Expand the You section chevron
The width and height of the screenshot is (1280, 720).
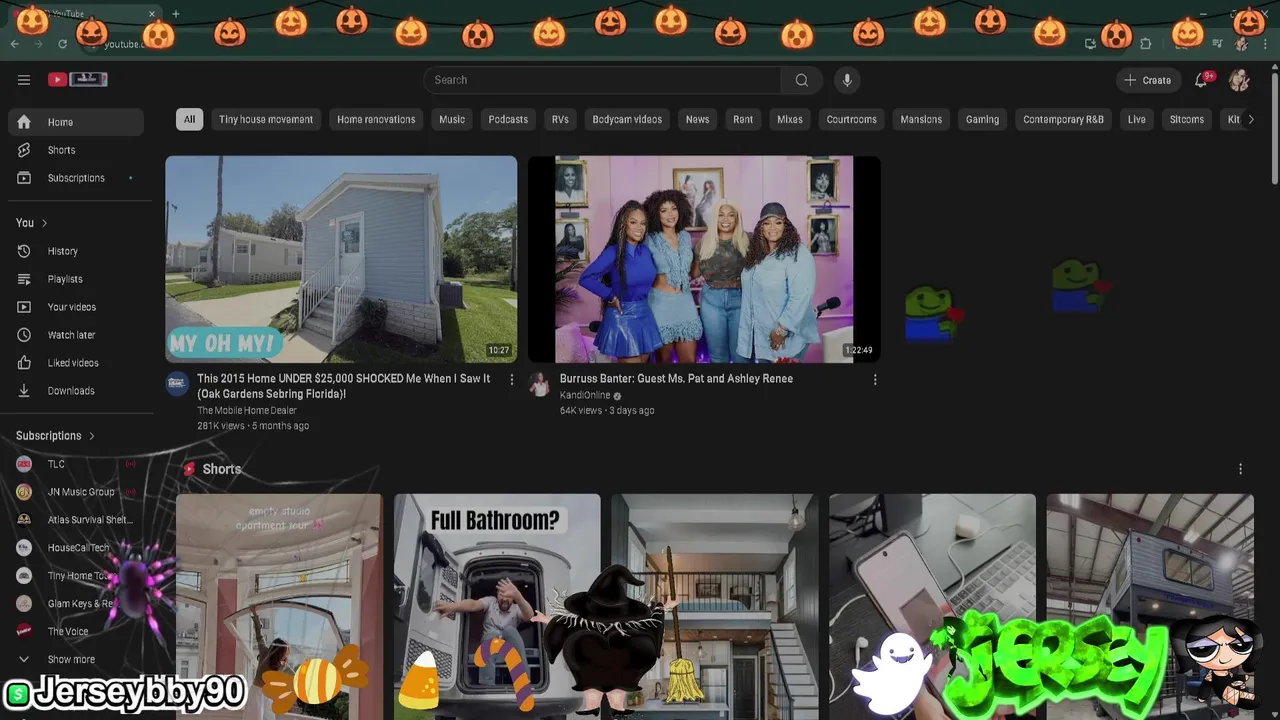pos(44,223)
